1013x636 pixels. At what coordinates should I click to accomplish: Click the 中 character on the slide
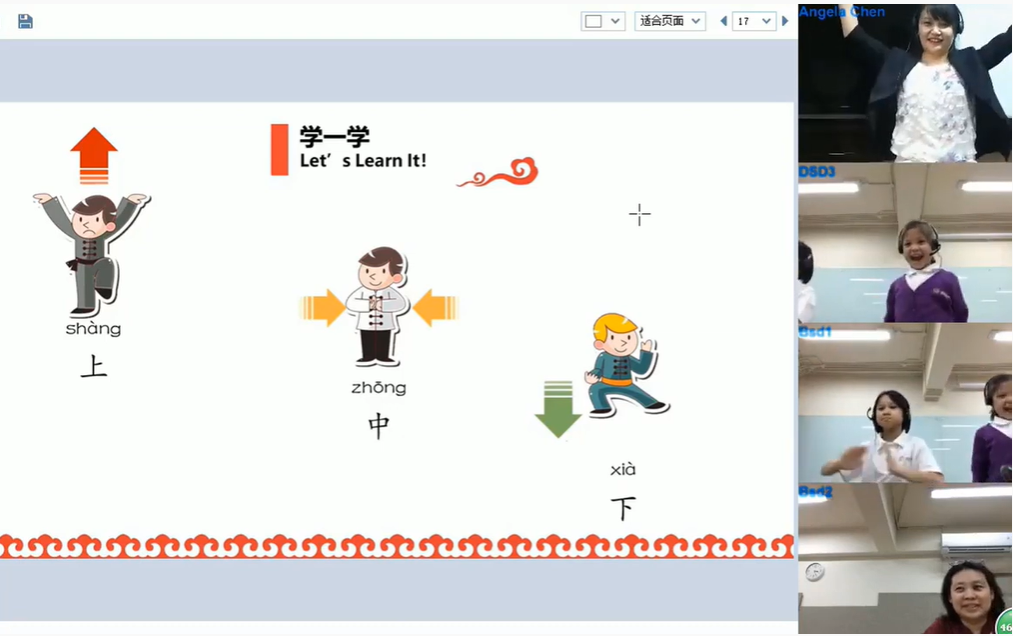[x=379, y=426]
